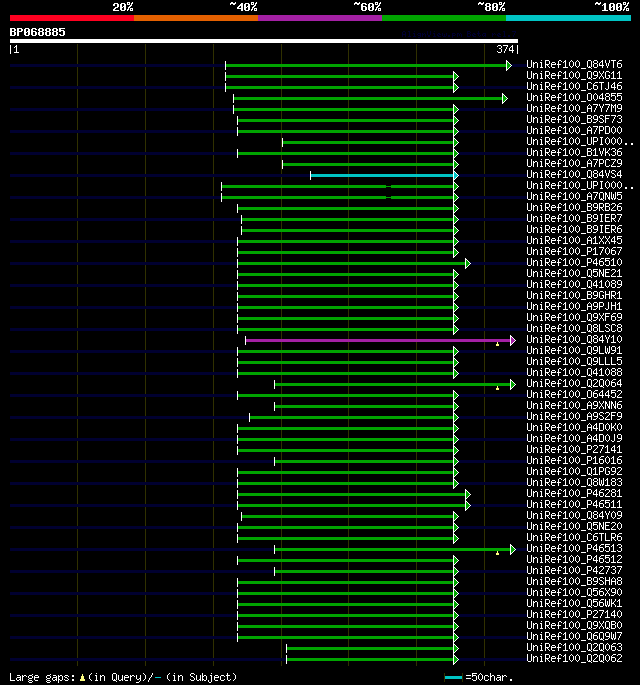Open the UniRef100_P42737 hit label
This screenshot has width=640, height=685.
click(x=574, y=571)
